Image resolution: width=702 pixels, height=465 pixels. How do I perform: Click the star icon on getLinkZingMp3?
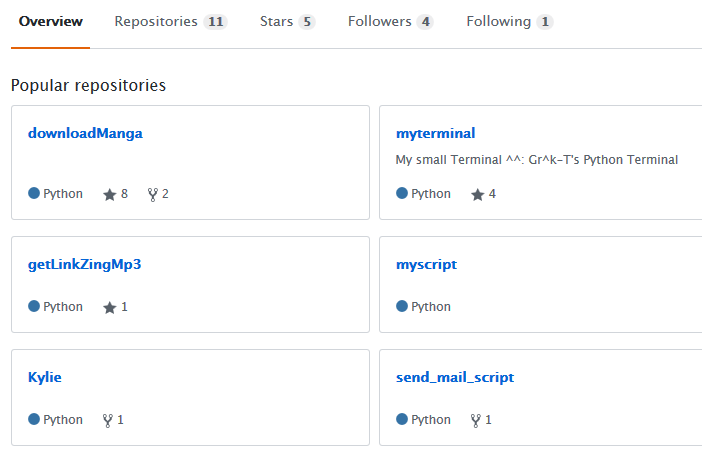point(110,307)
